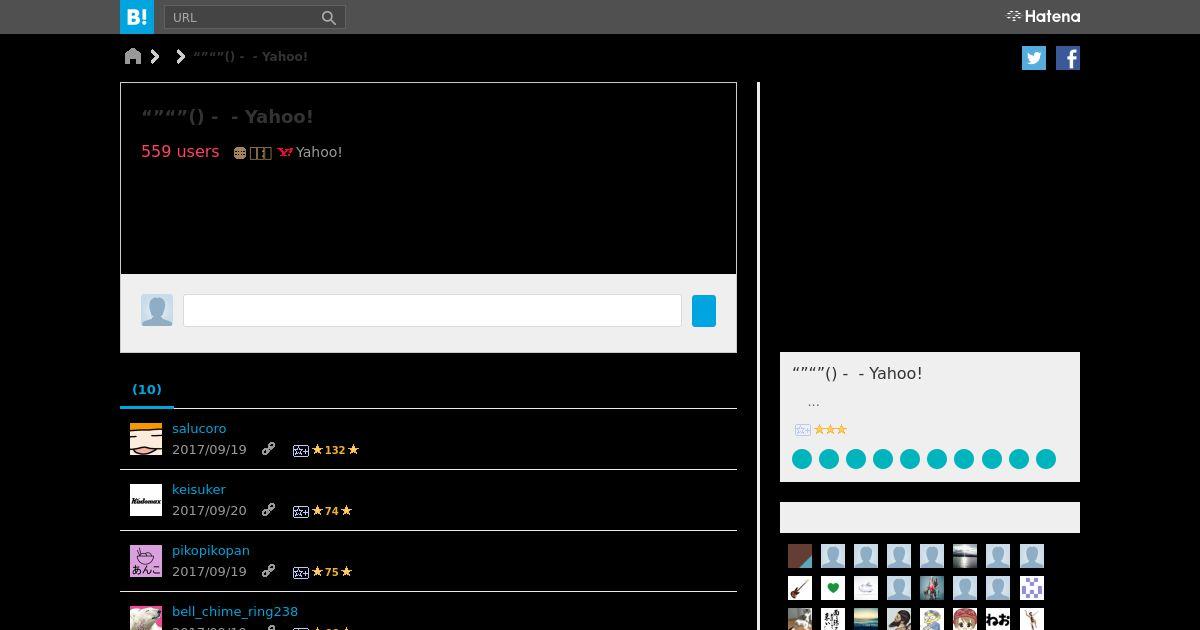View salucoro's 132 stars count
The width and height of the screenshot is (1200, 630).
[x=335, y=450]
